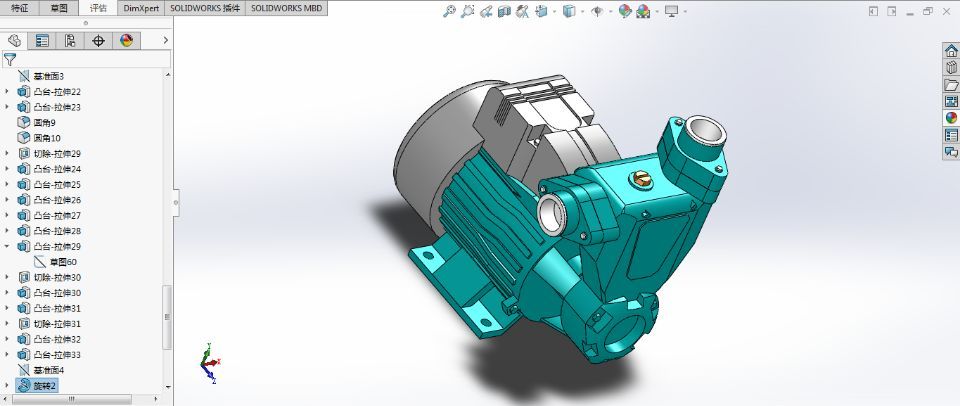Collapse the 凸台-拉伸29 feature node
The height and width of the screenshot is (406, 960).
coord(8,246)
